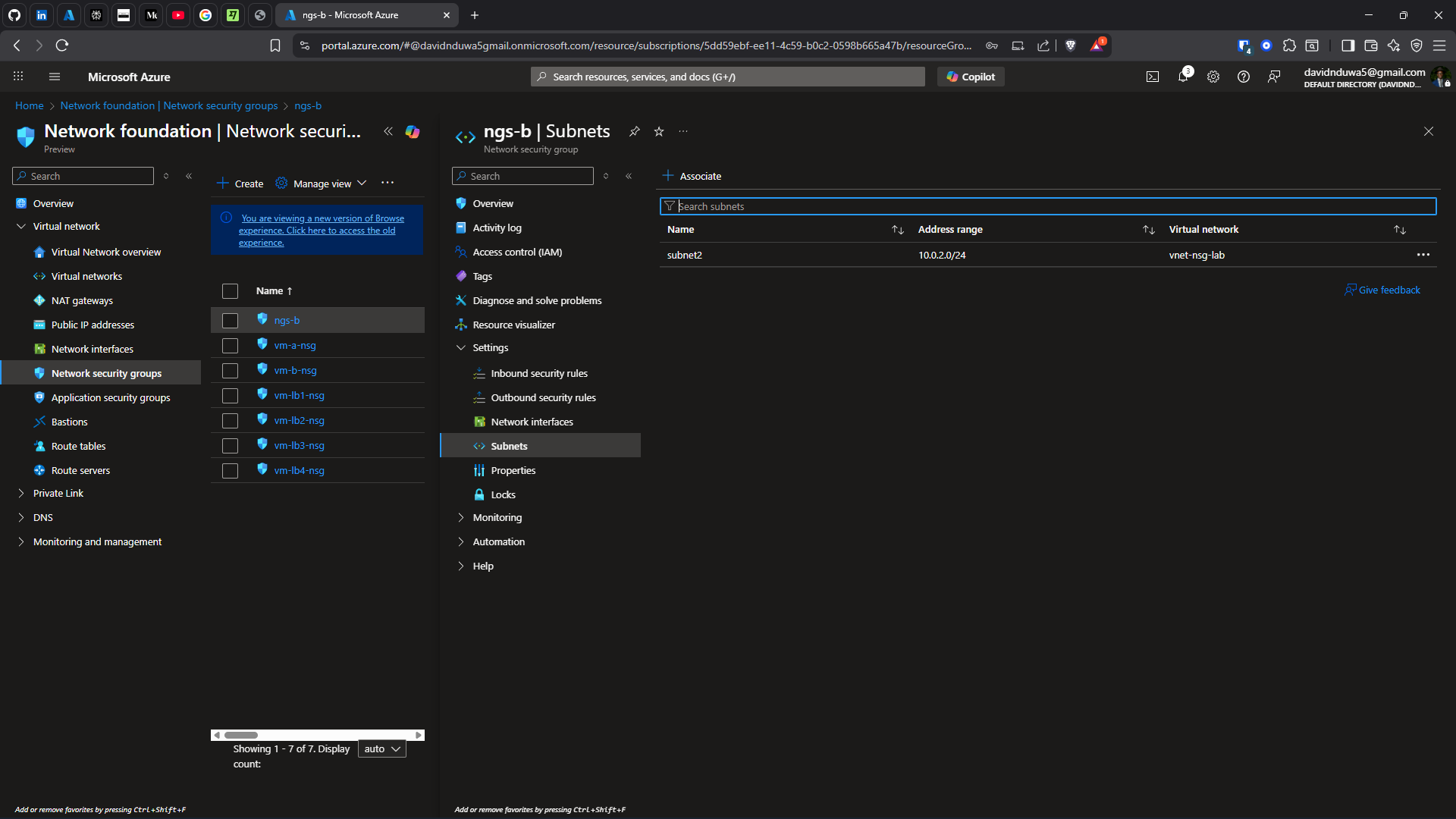This screenshot has height=819, width=1456.
Task: Collapse Settings section in ngs-b menu
Action: (461, 347)
